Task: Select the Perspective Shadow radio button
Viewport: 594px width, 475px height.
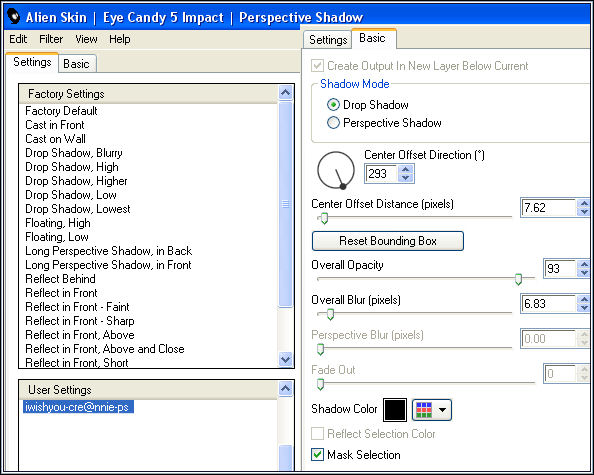Action: (333, 123)
